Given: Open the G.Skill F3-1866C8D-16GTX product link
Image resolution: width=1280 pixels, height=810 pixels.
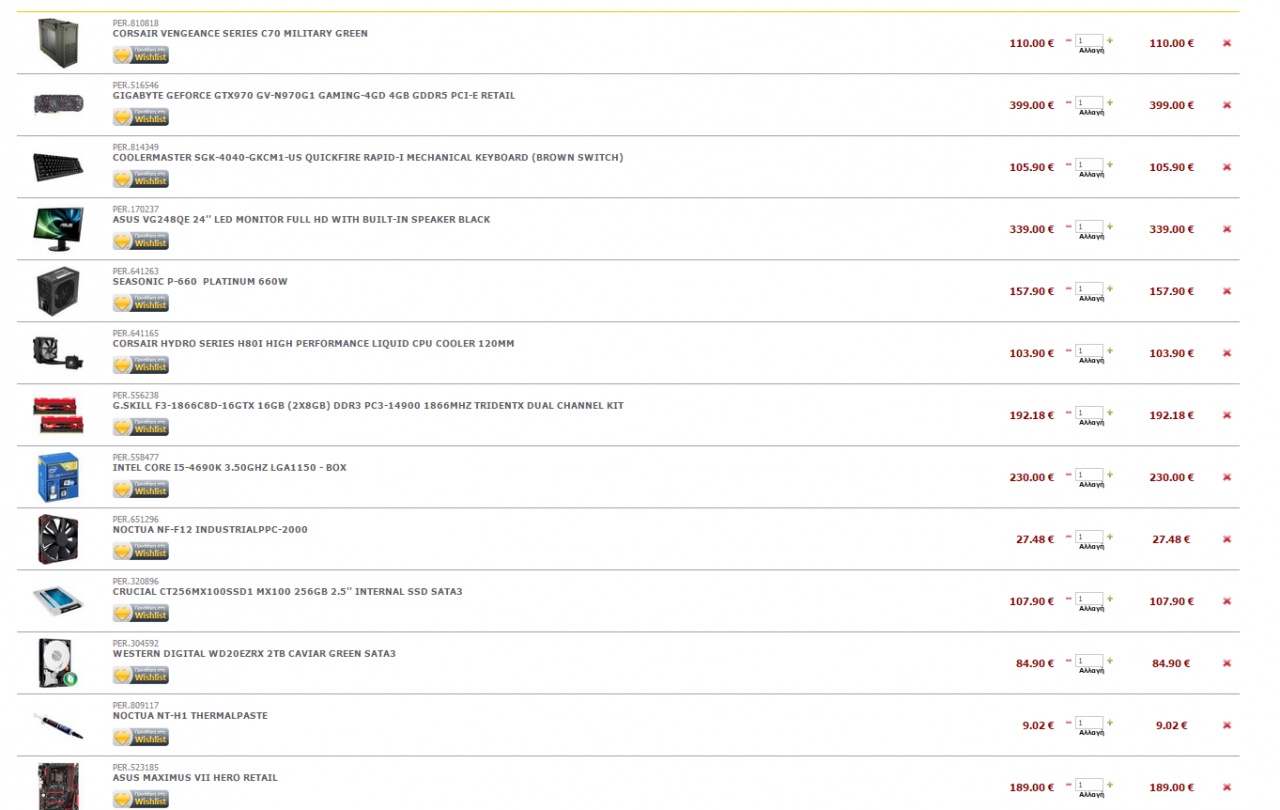Looking at the screenshot, I should pyautogui.click(x=368, y=406).
